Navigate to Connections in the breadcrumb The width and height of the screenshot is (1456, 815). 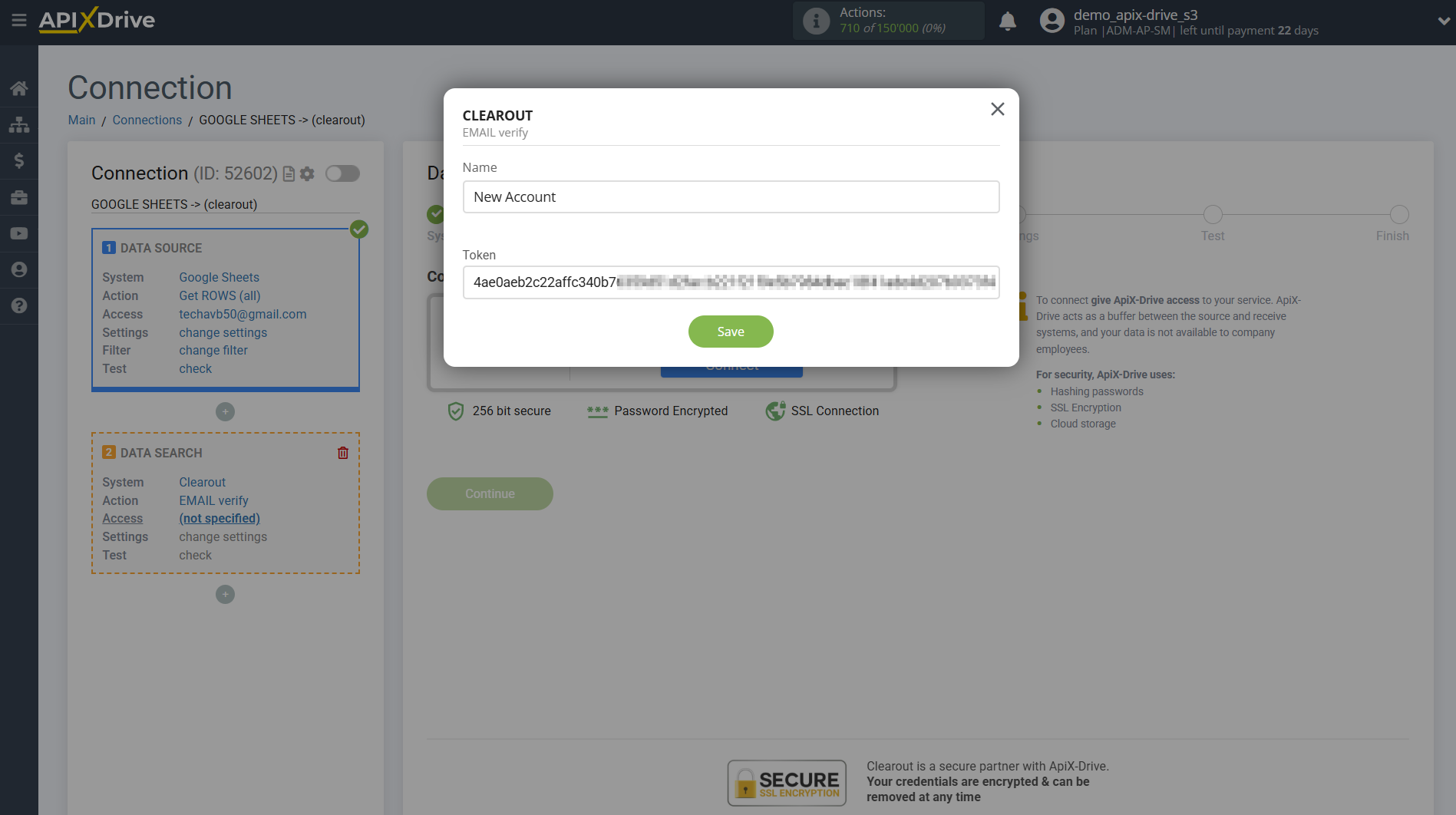(x=147, y=120)
